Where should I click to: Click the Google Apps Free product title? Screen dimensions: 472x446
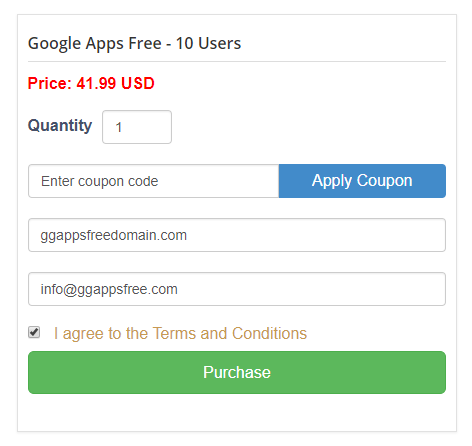tap(134, 43)
